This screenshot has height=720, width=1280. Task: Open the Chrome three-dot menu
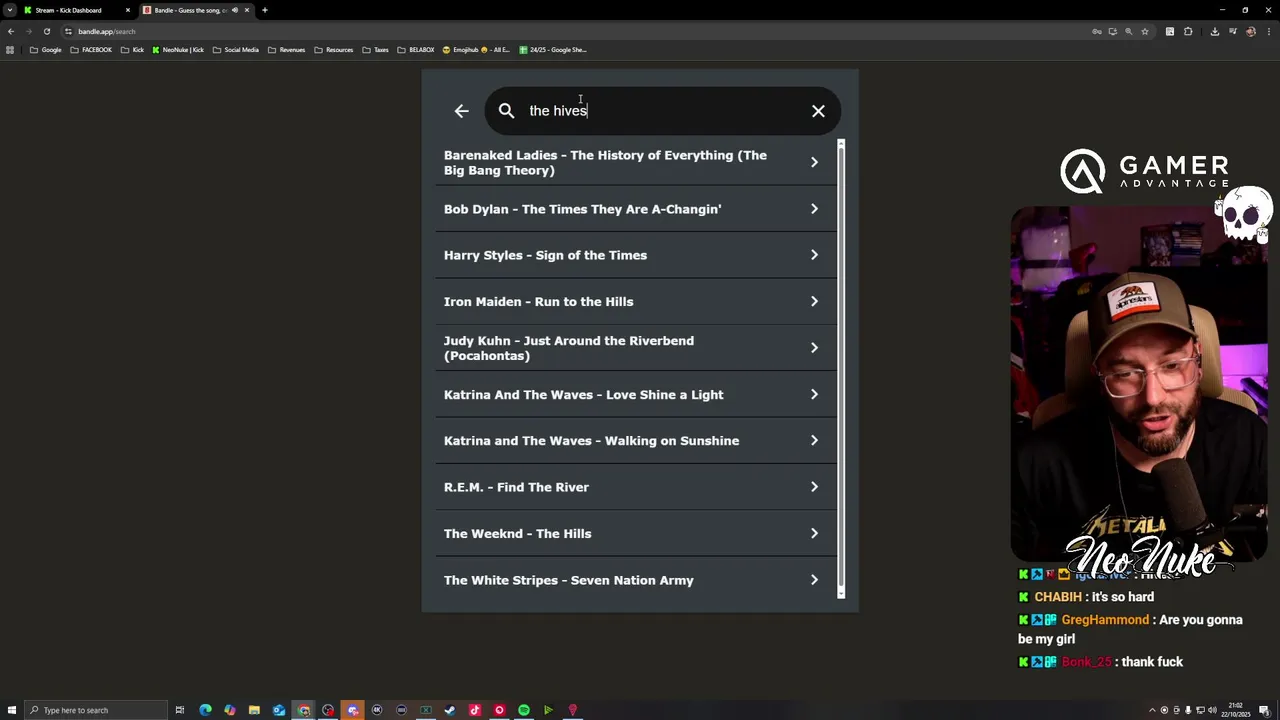[x=1268, y=31]
